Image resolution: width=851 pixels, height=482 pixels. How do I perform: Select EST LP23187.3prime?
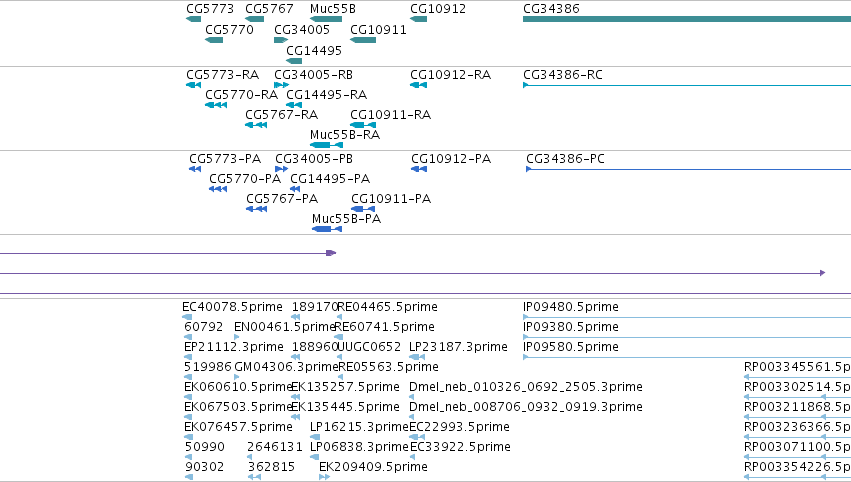(458, 347)
